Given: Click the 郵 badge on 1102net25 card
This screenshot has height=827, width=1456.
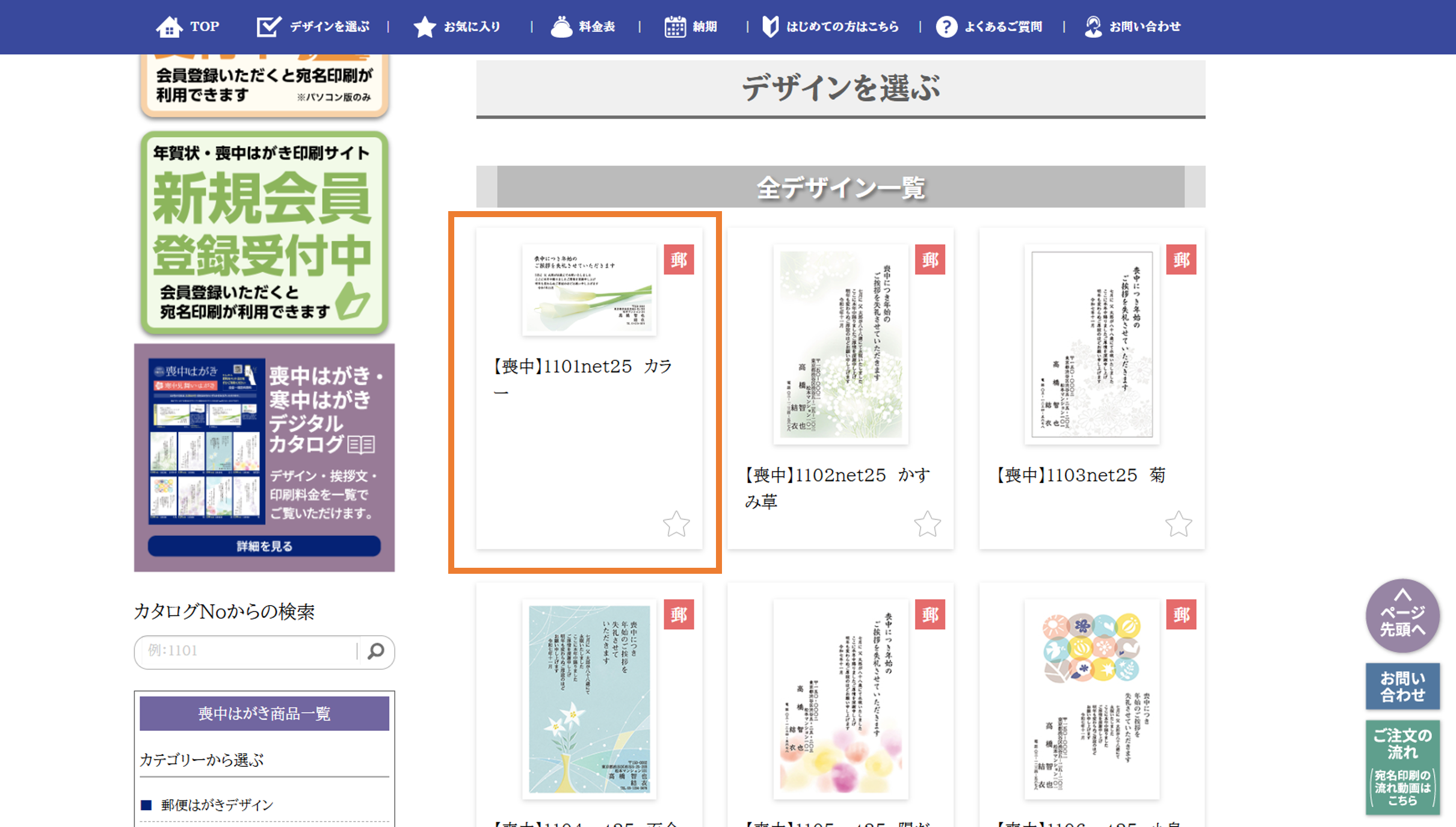Looking at the screenshot, I should tap(930, 259).
